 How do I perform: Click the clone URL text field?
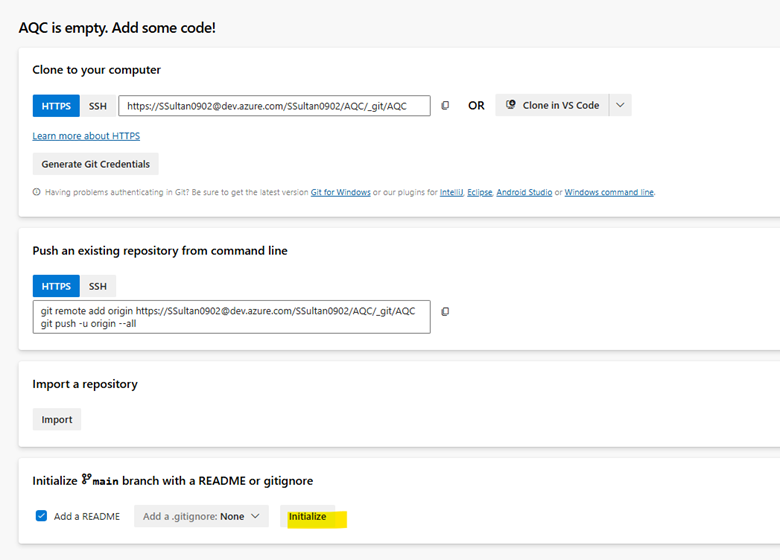coord(275,106)
